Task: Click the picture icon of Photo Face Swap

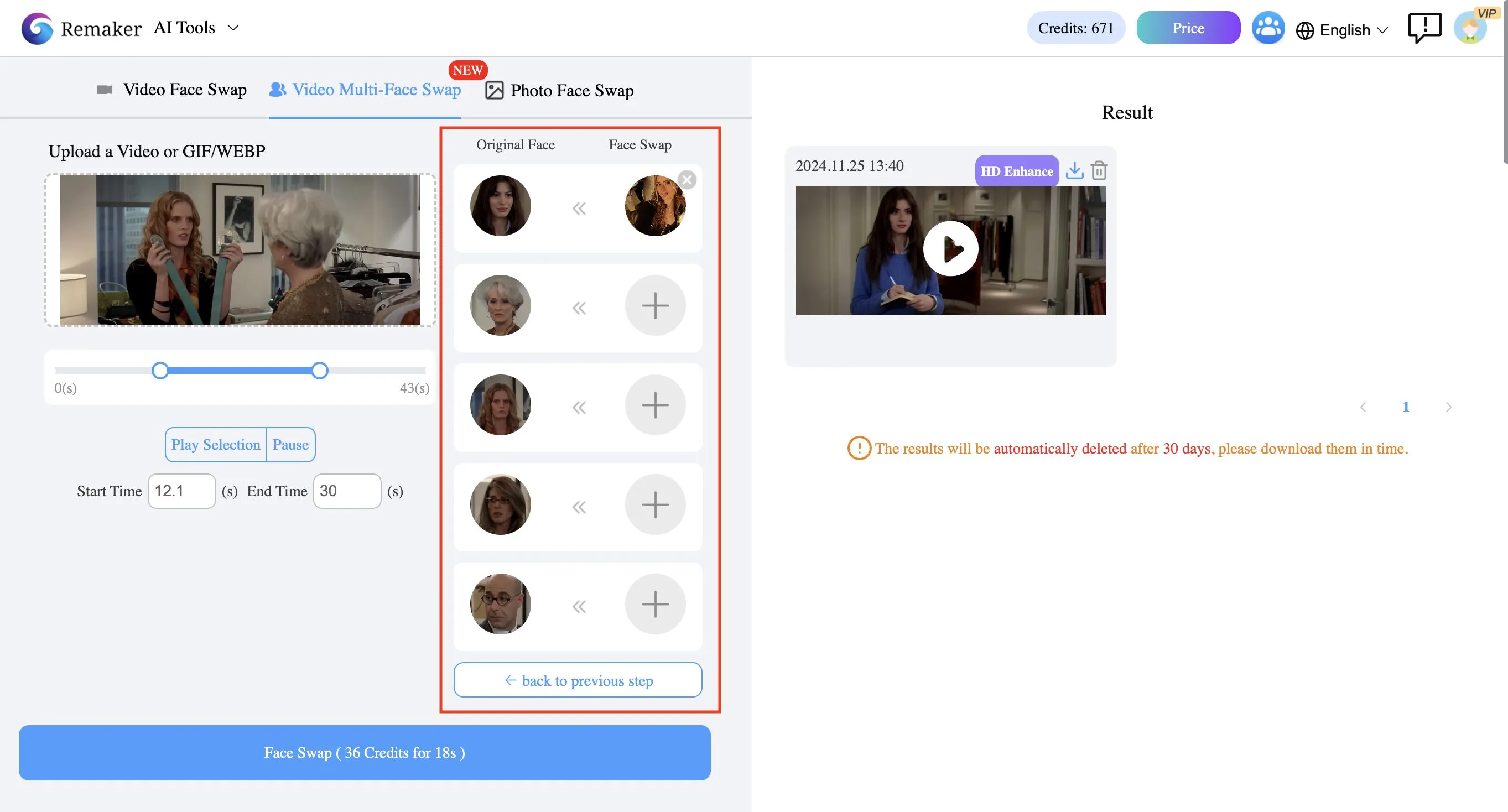Action: tap(494, 90)
